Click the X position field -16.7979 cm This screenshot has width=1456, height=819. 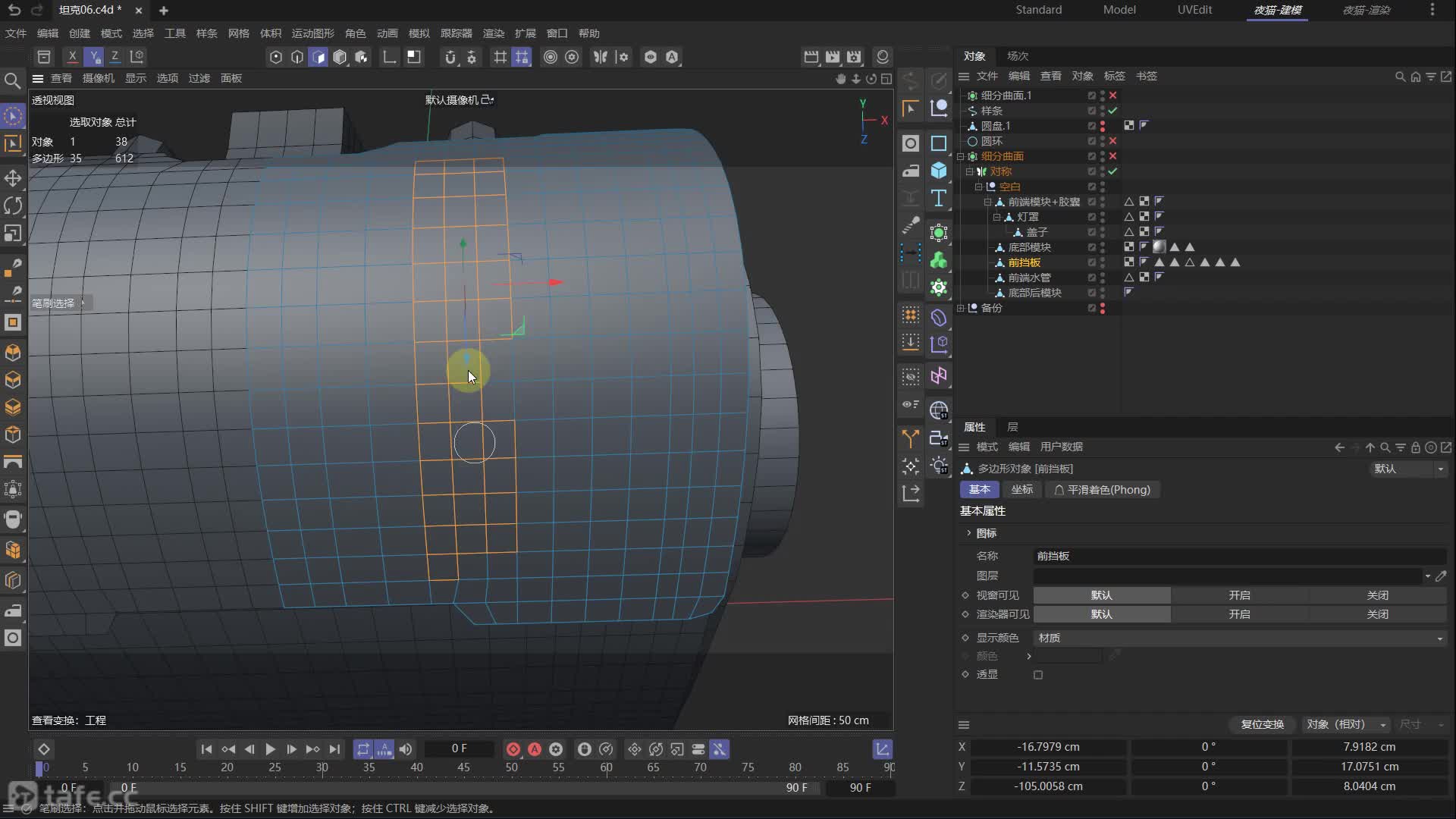point(1048,747)
